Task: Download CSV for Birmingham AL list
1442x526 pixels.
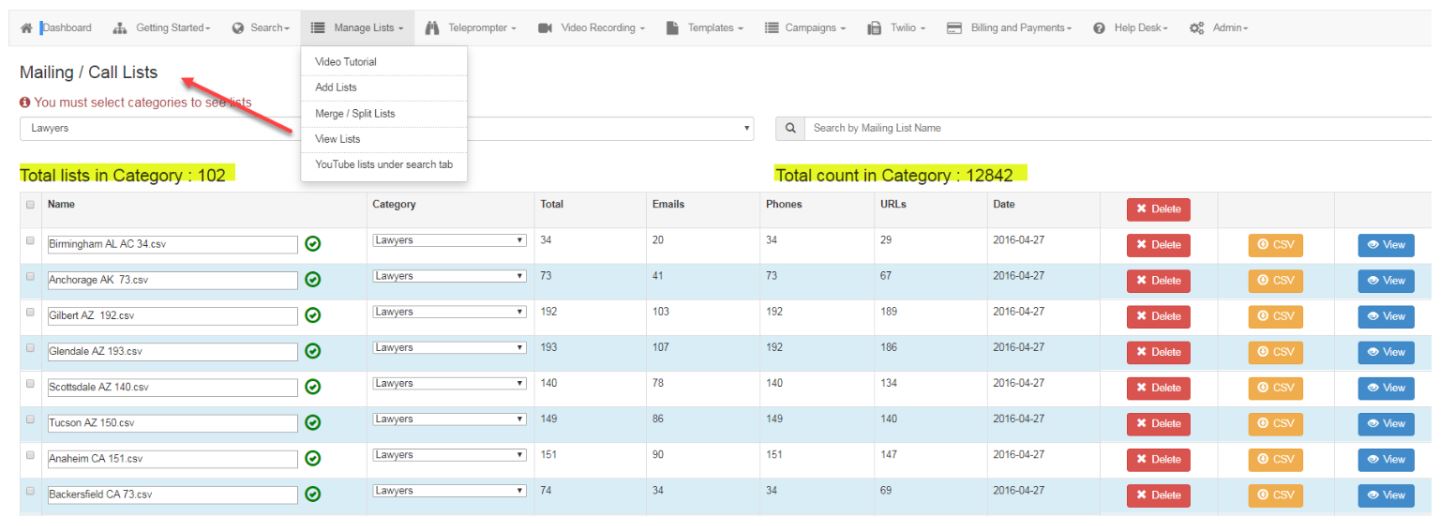Action: tap(1275, 245)
